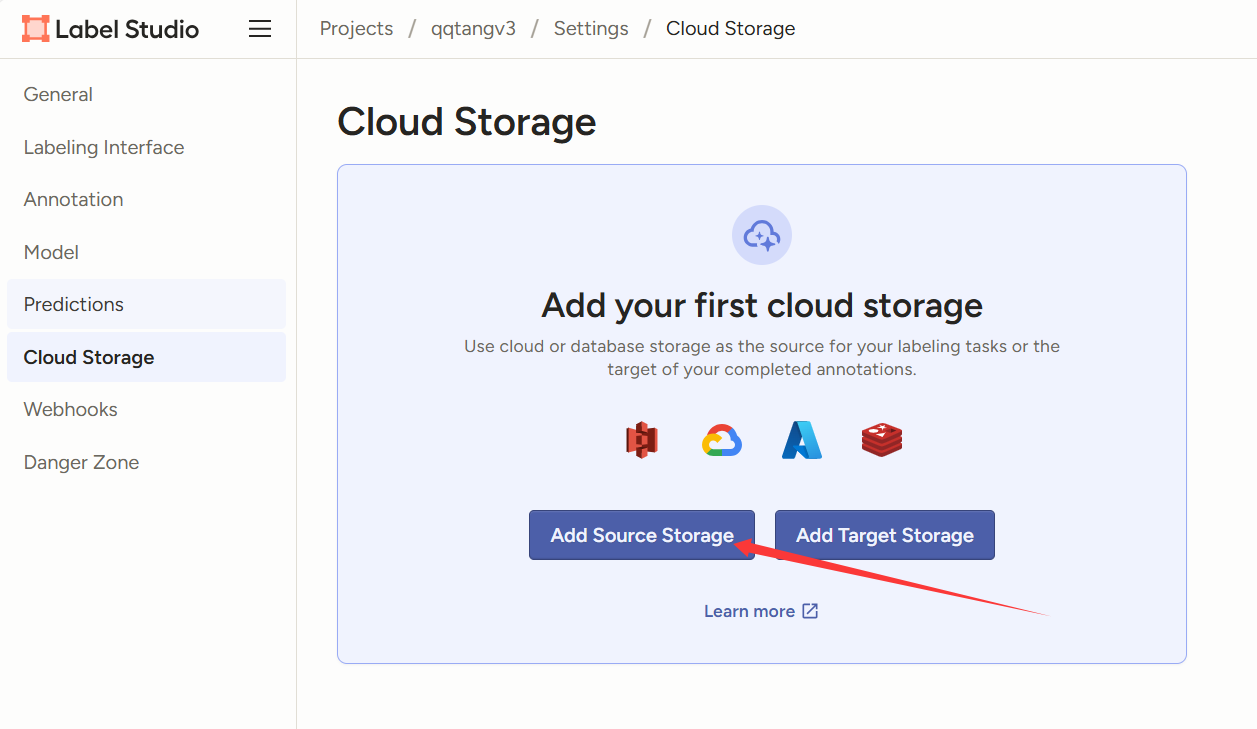
Task: Navigate to Projects breadcrumb
Action: click(356, 29)
